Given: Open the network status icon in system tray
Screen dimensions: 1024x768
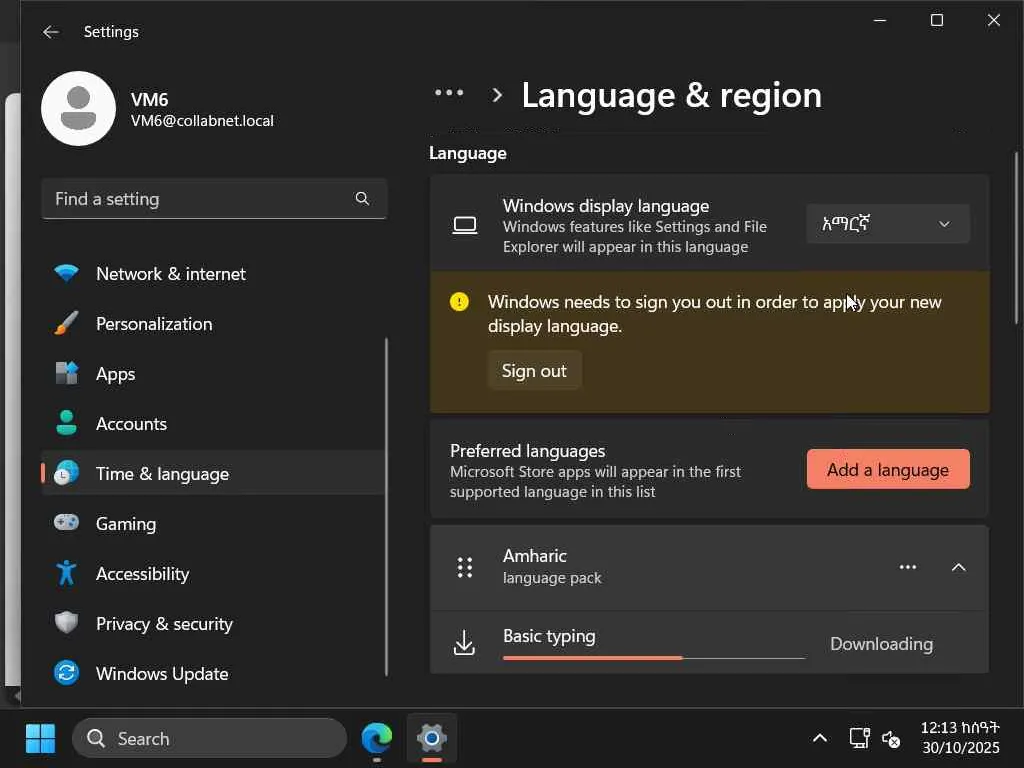Looking at the screenshot, I should click(x=859, y=738).
